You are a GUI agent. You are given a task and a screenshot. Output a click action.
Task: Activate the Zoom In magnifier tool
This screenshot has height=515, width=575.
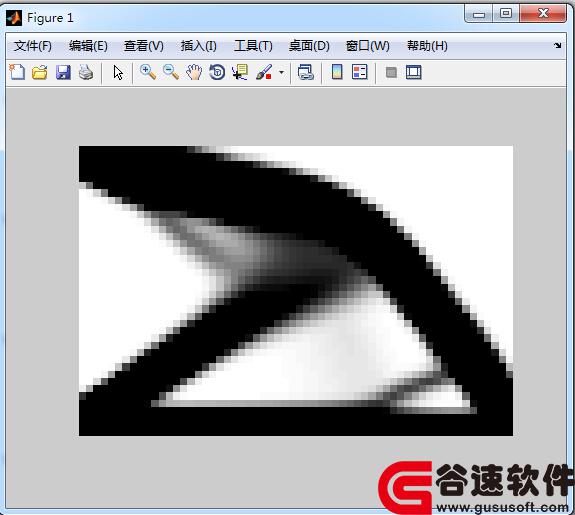pyautogui.click(x=148, y=72)
